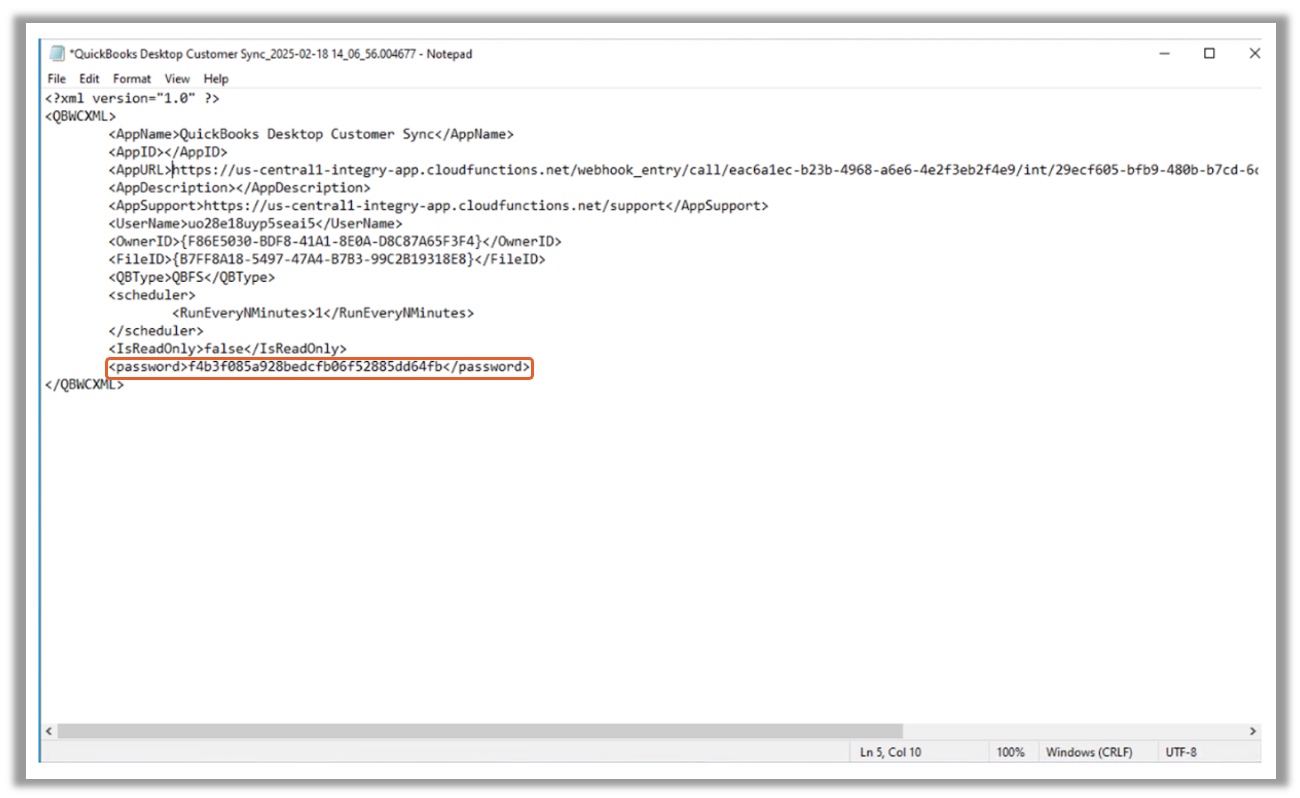
Task: Click the AppURL webhook address line
Action: (683, 170)
